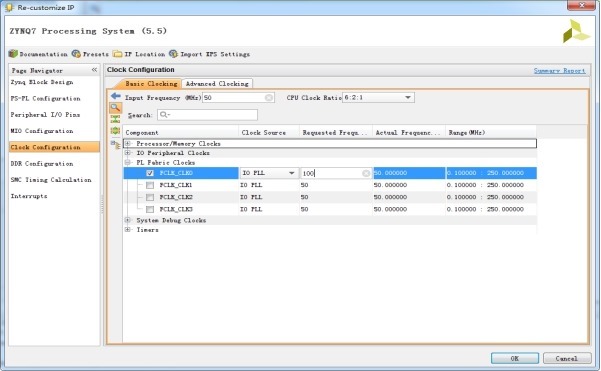Click the tree hierarchy view icon
The height and width of the screenshot is (371, 601).
pyautogui.click(x=115, y=144)
